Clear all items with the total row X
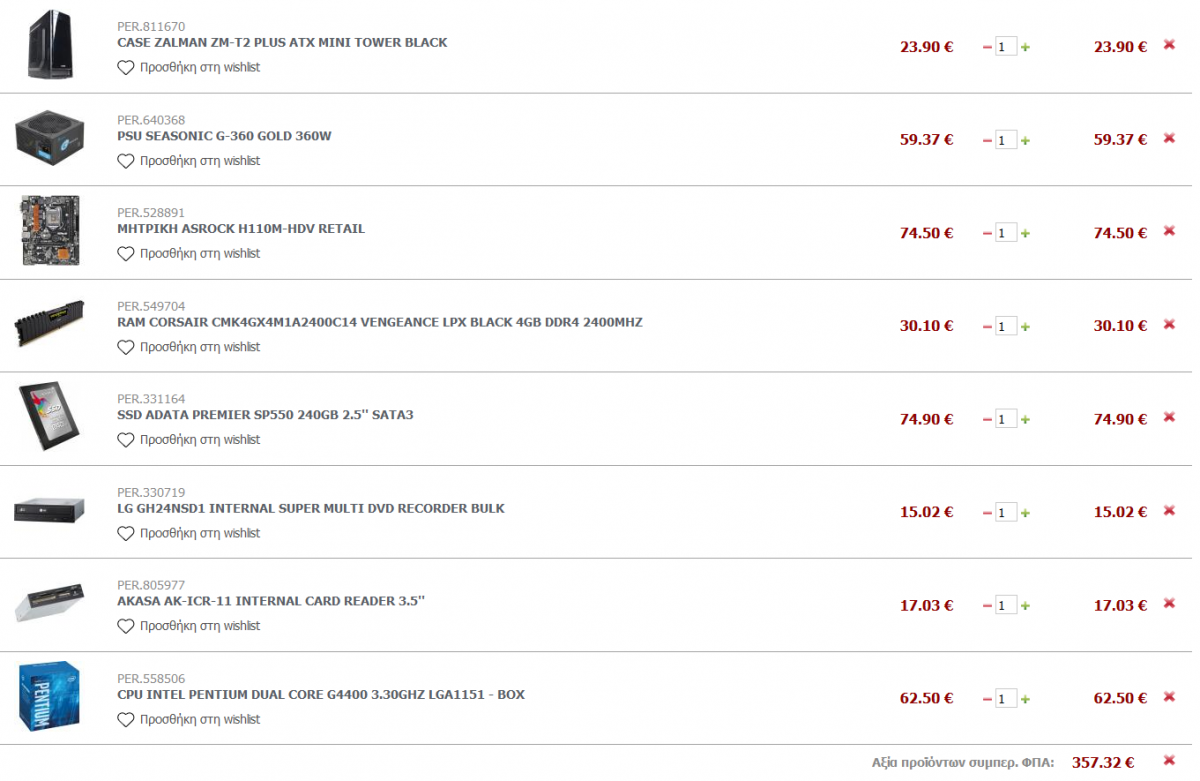This screenshot has width=1200, height=781. (1169, 760)
